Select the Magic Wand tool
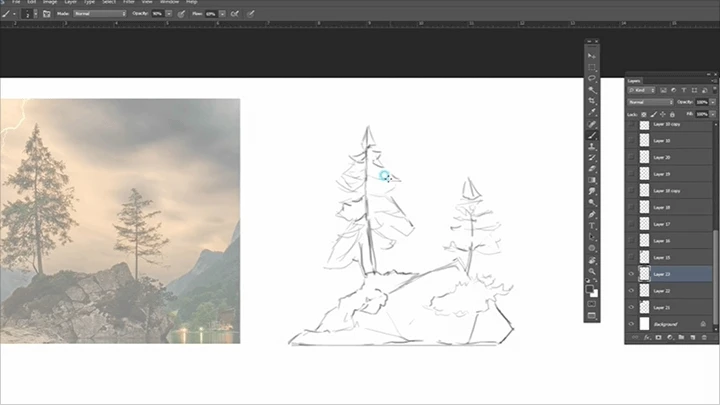Viewport: 720px width, 405px height. click(x=592, y=90)
